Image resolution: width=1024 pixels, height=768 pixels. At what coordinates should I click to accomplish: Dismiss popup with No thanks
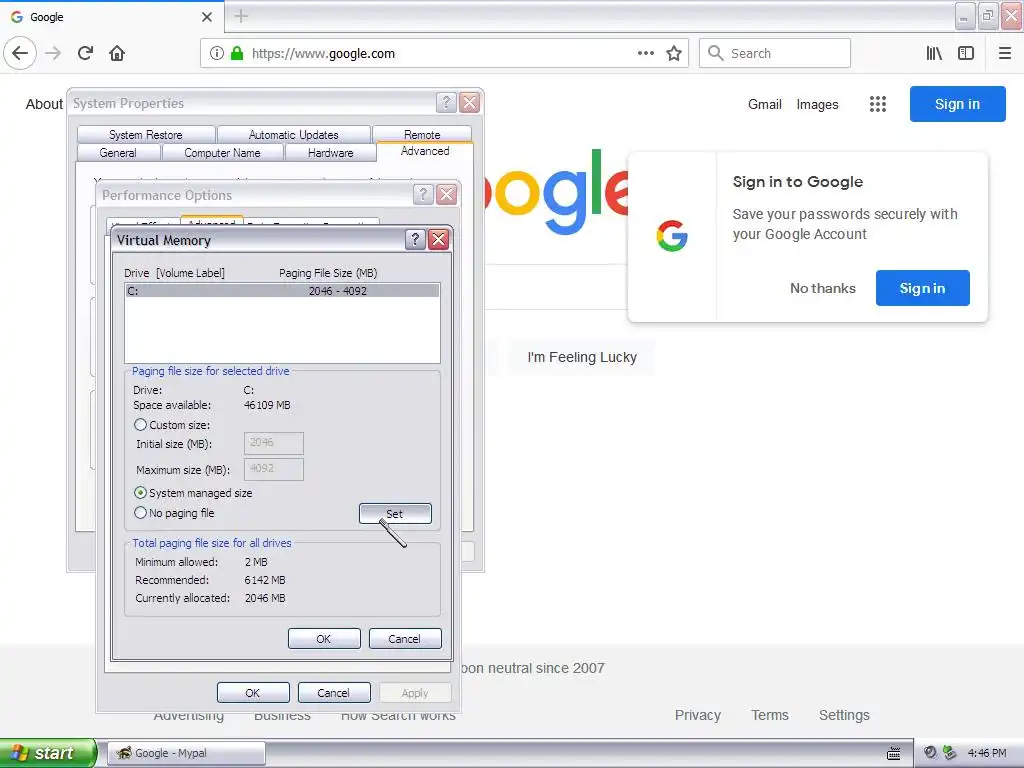tap(823, 288)
